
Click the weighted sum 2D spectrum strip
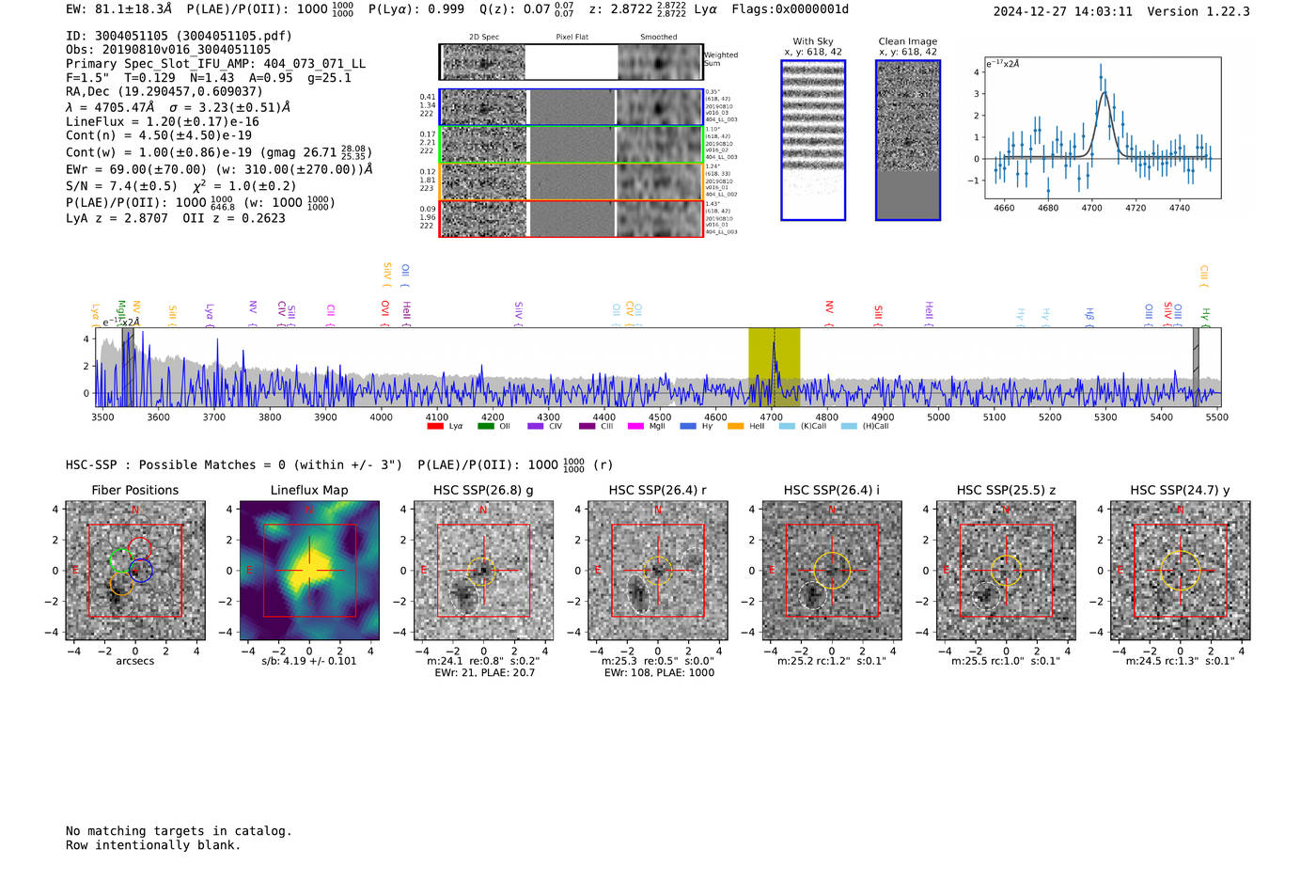[572, 62]
